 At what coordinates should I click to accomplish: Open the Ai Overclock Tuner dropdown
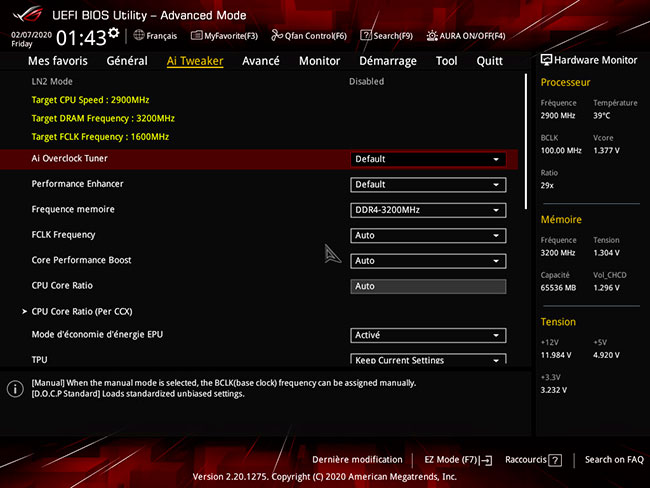427,159
